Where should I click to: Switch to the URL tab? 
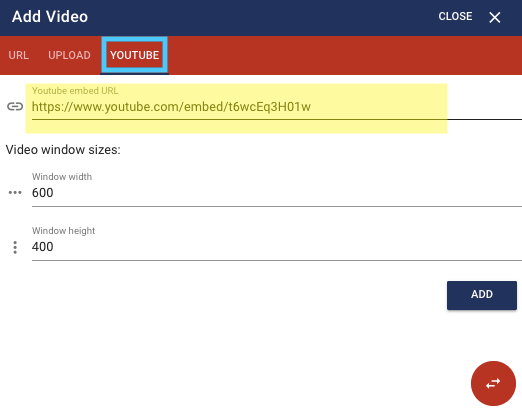pos(19,55)
